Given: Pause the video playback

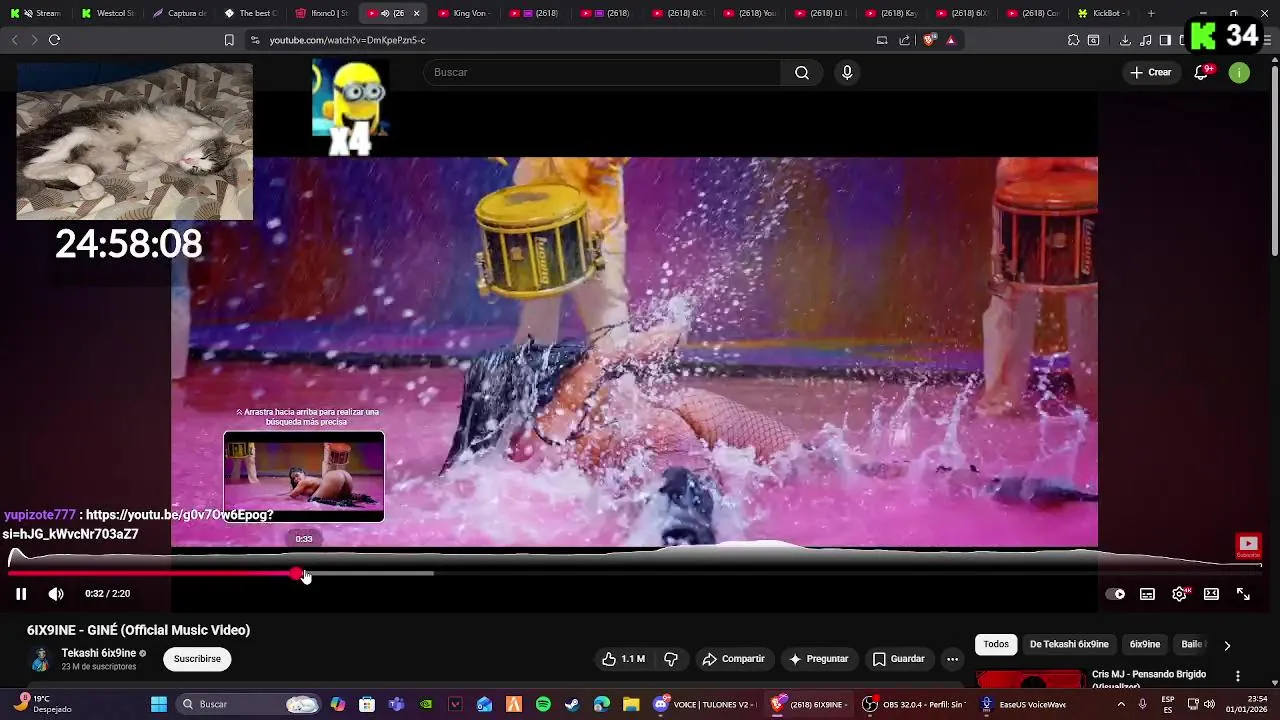Looking at the screenshot, I should coord(21,594).
